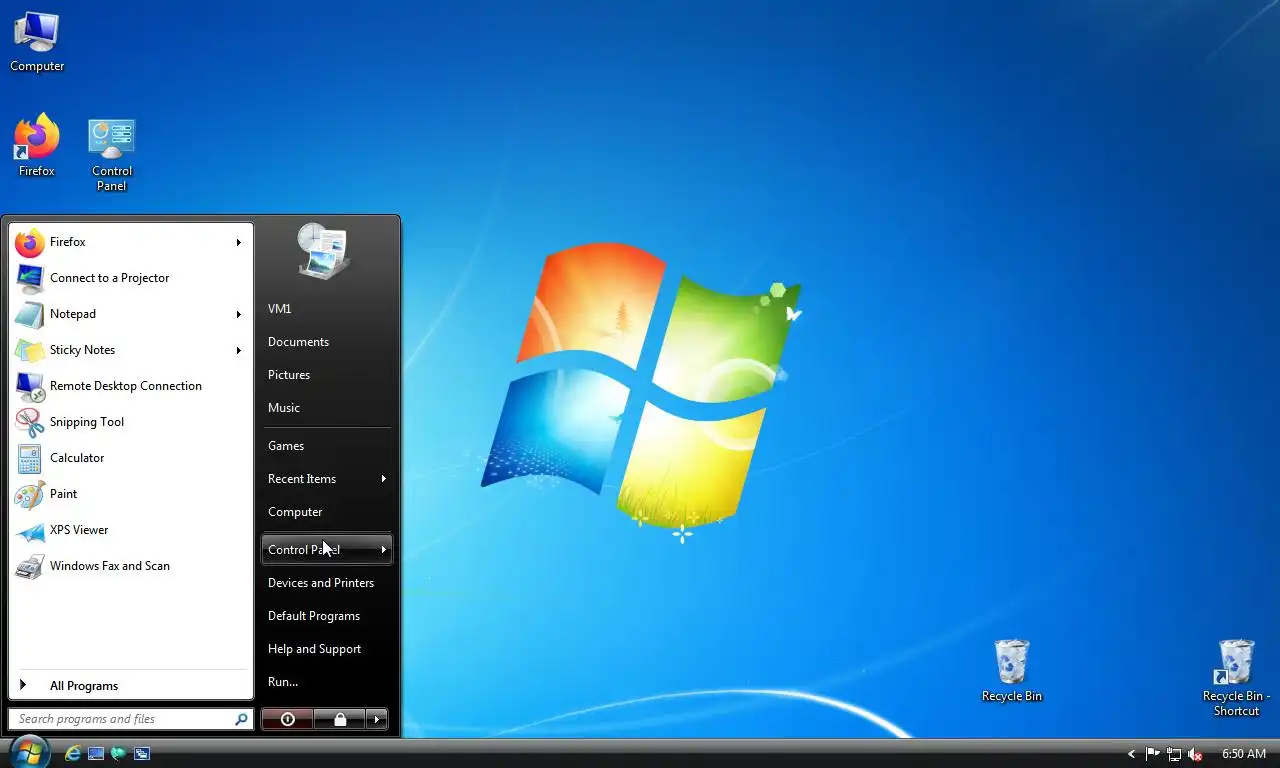Screen dimensions: 1280x768
Task: Open Games from the Start menu
Action: [x=327, y=446]
